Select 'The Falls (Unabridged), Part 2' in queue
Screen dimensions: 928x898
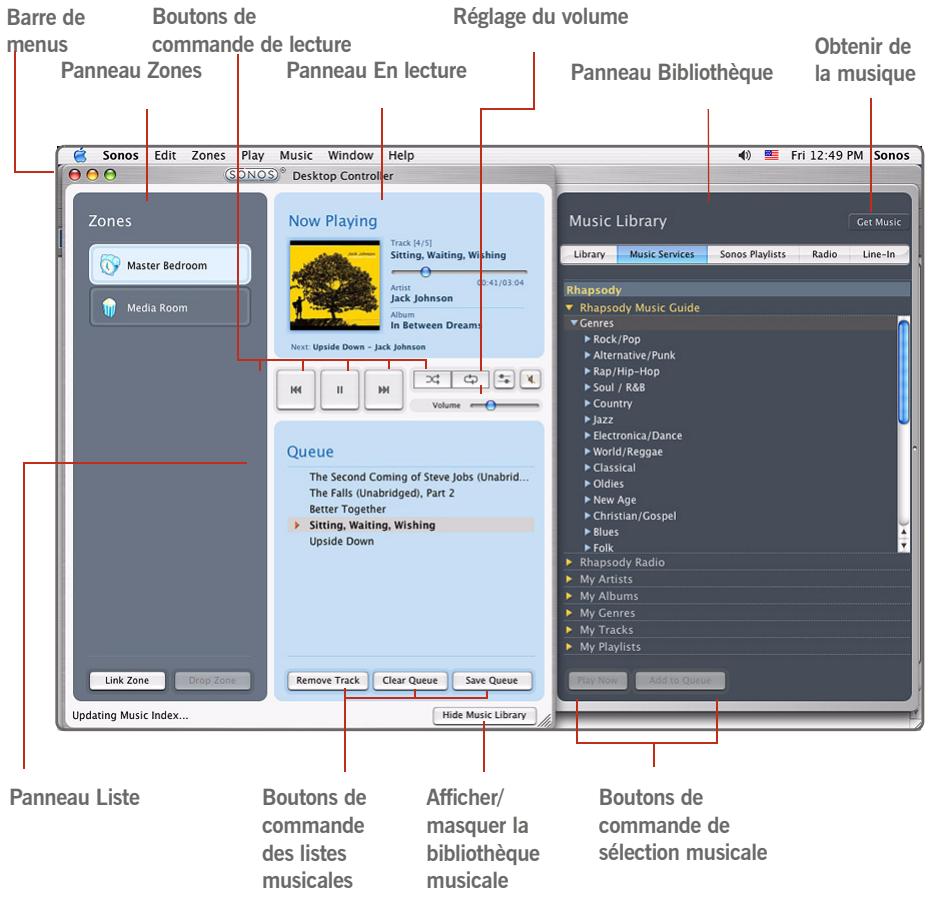point(382,493)
